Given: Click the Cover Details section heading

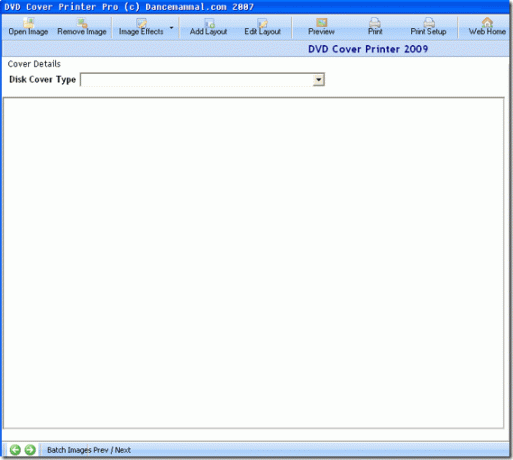Looking at the screenshot, I should coord(34,64).
